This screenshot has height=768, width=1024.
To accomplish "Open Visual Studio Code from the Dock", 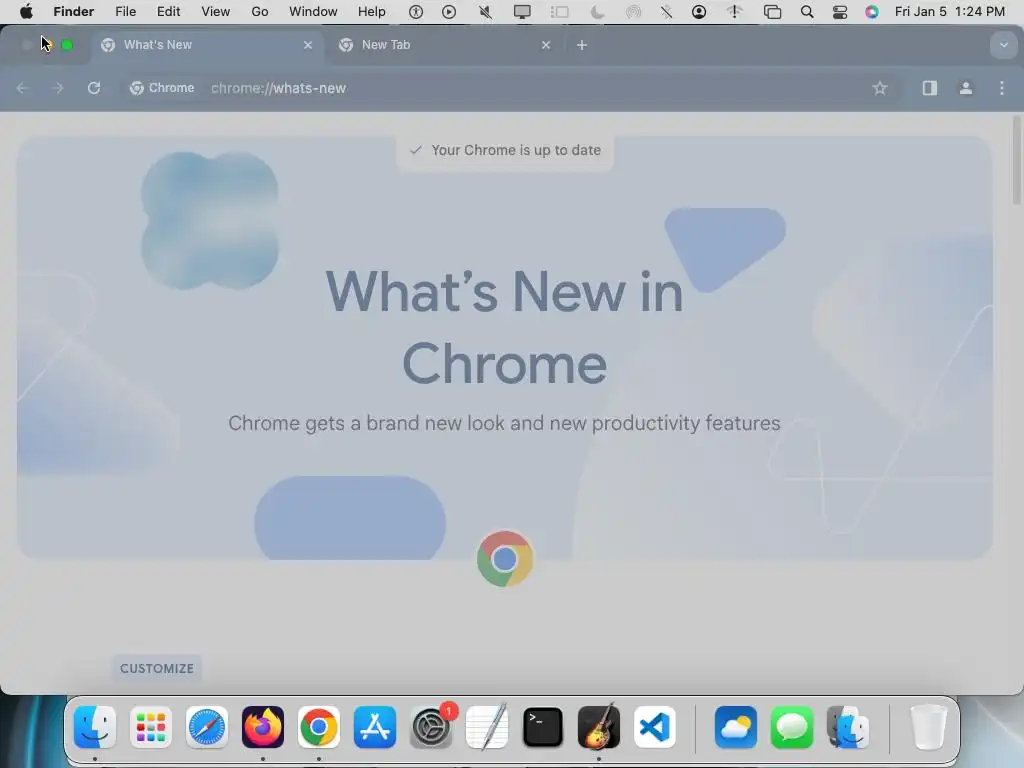I will (655, 727).
